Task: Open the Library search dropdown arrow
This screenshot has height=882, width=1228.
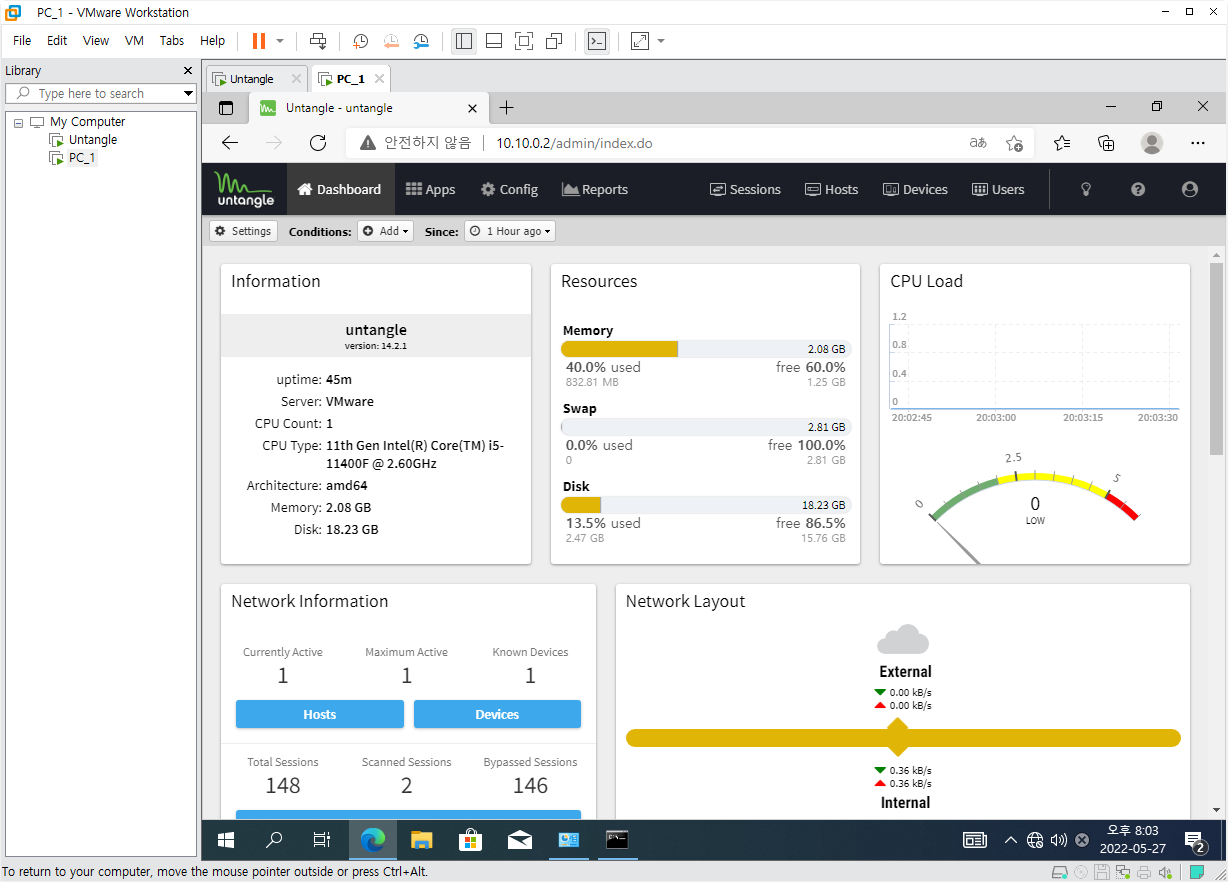Action: pyautogui.click(x=188, y=93)
